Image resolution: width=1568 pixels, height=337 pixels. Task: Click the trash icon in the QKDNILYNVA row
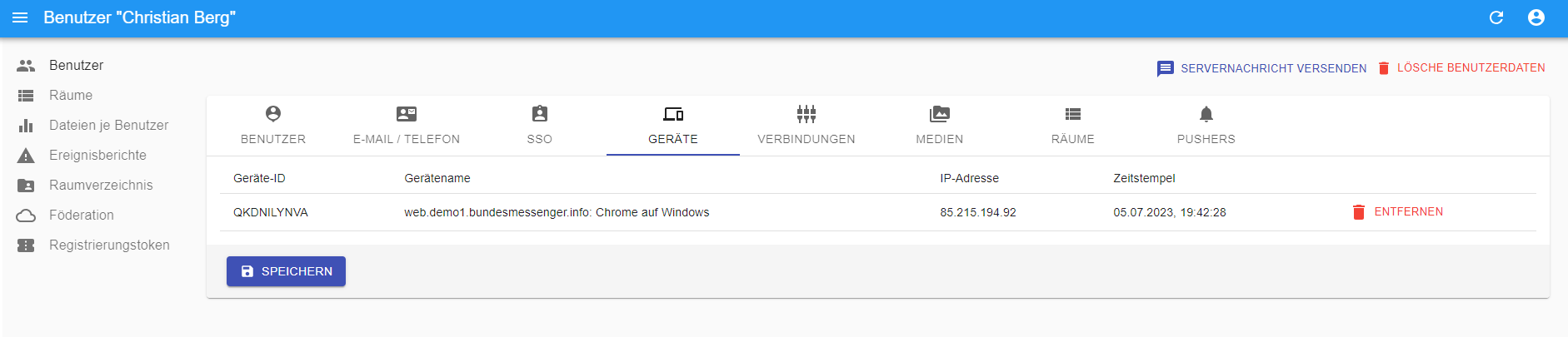click(1359, 212)
